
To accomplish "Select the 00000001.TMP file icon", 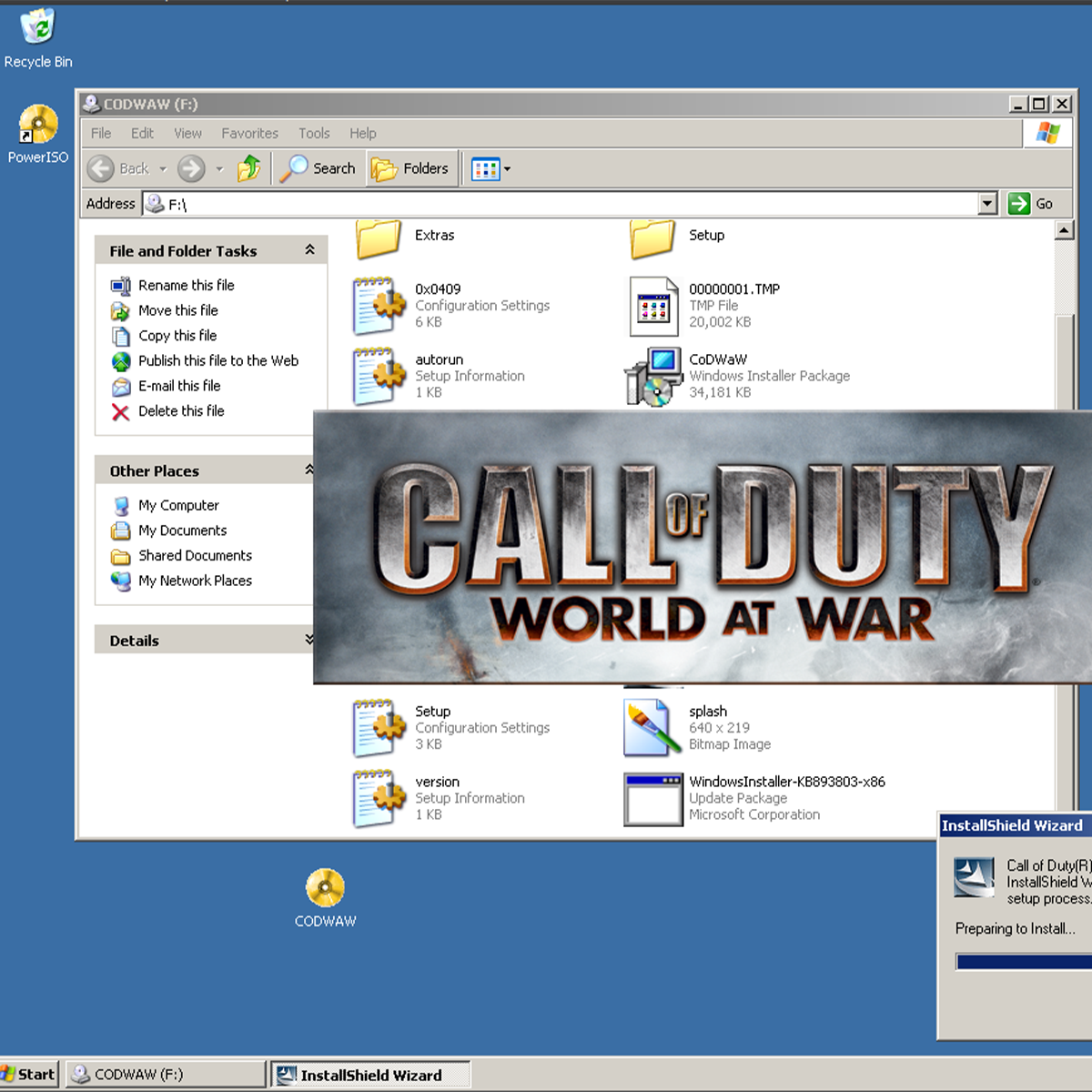I will (653, 306).
